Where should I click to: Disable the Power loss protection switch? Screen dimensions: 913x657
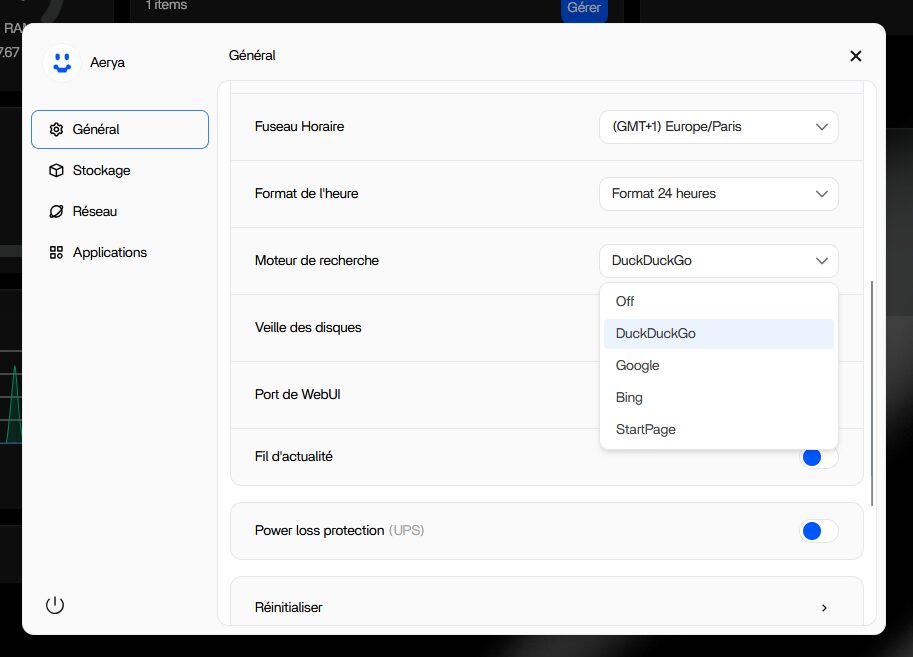pyautogui.click(x=819, y=531)
